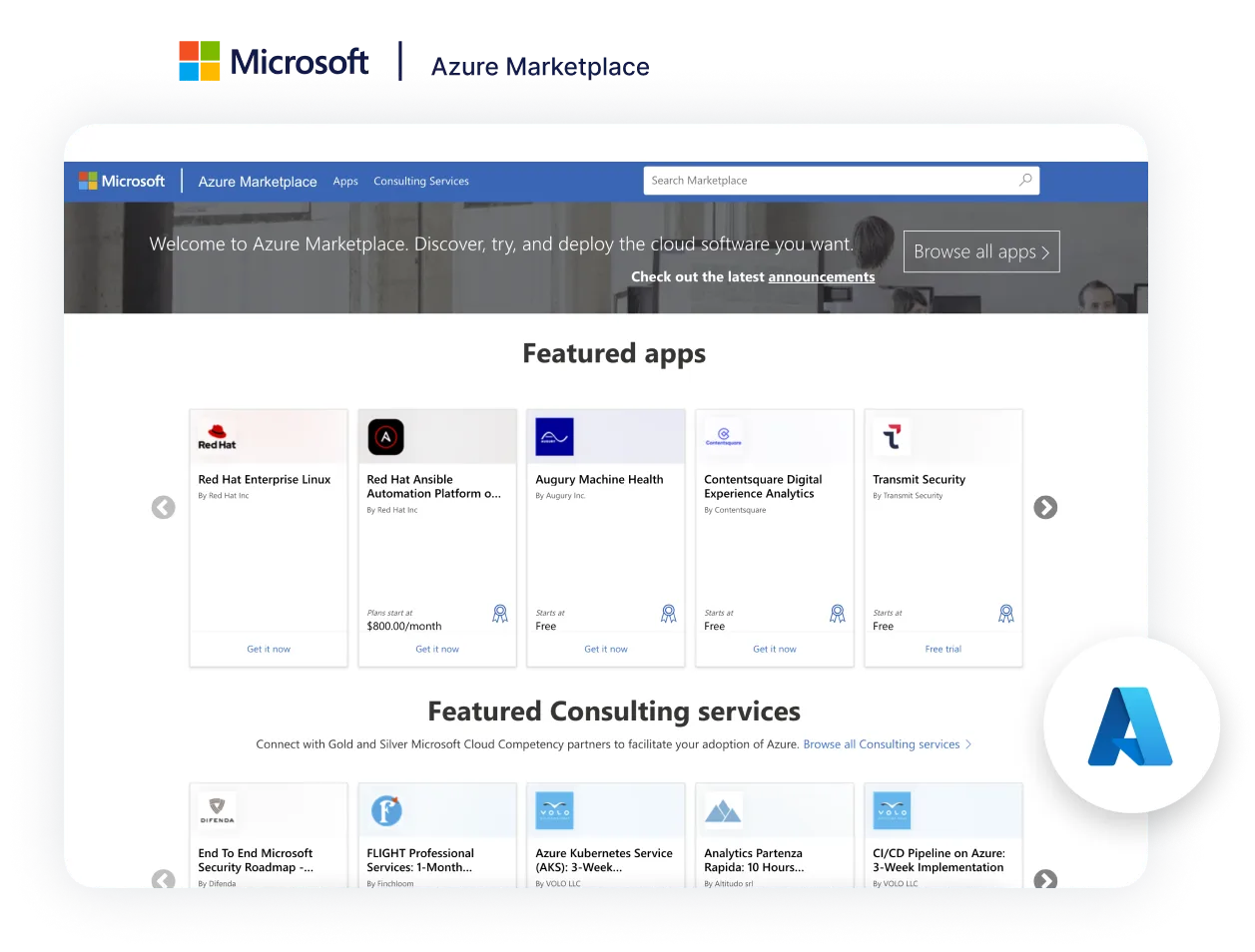This screenshot has width=1255, height=952.
Task: Click the Transmit Security logo icon
Action: [x=892, y=436]
